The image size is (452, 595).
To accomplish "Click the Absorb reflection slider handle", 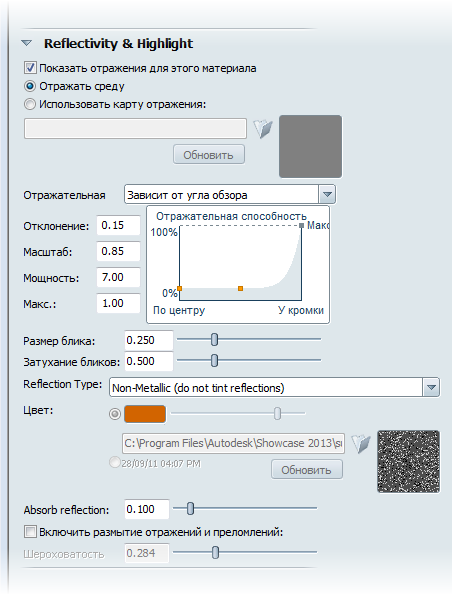I will (x=191, y=508).
